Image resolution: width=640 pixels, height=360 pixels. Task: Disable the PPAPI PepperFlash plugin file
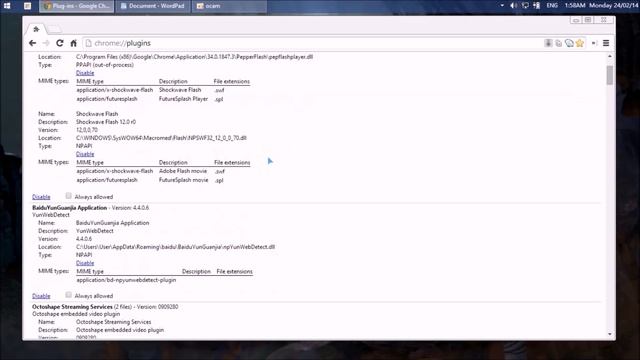tap(85, 73)
